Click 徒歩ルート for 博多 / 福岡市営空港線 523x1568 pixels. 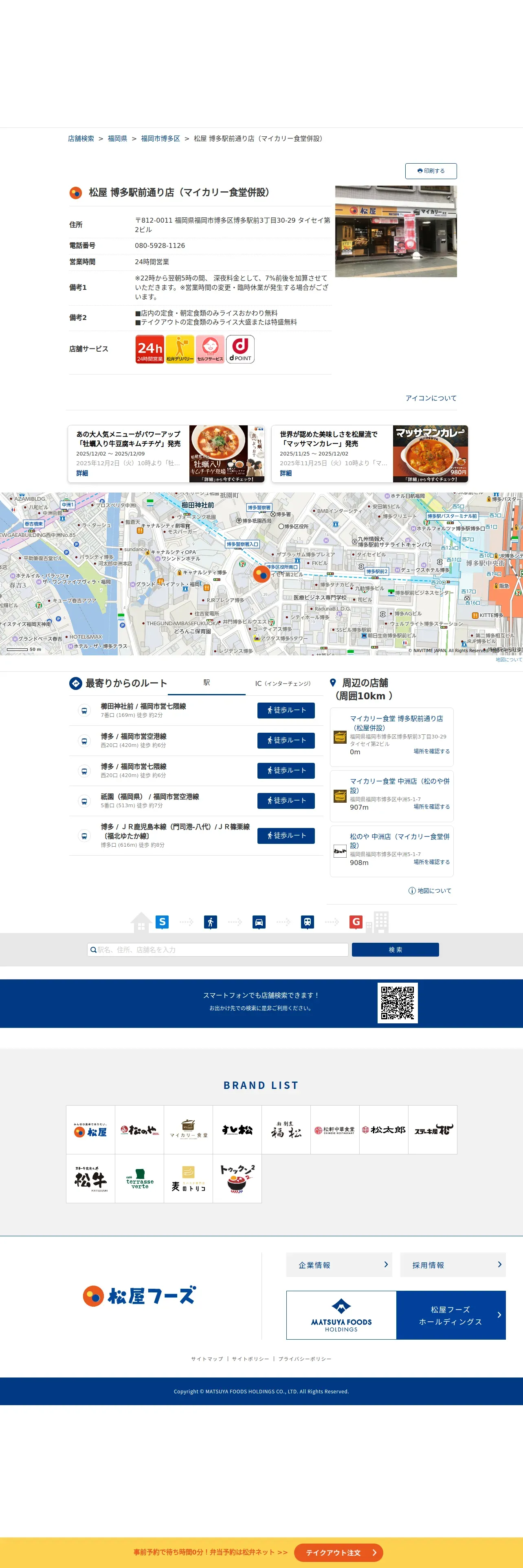[x=286, y=740]
